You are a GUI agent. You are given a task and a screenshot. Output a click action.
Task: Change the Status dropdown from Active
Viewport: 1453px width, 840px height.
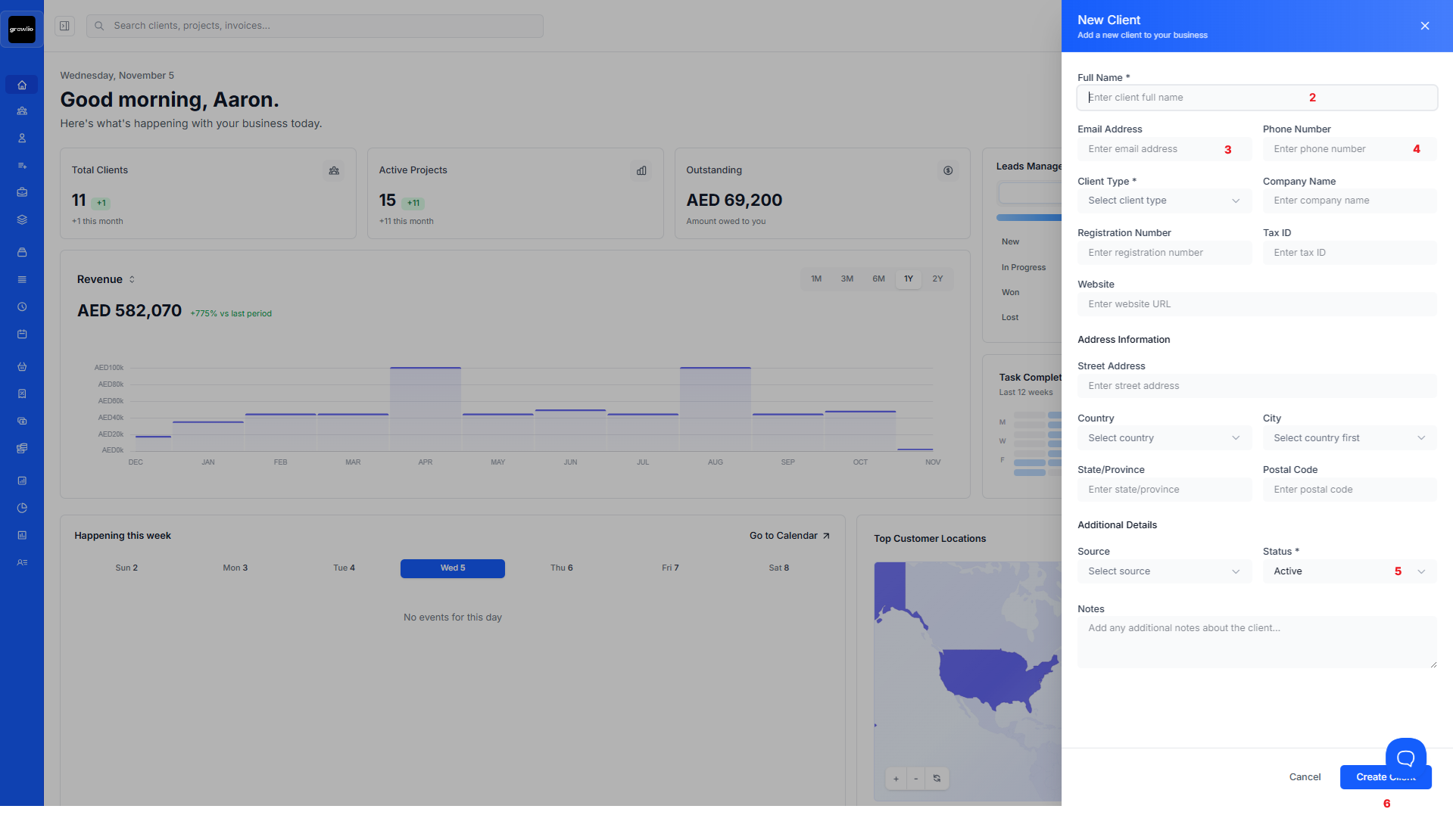(1349, 571)
